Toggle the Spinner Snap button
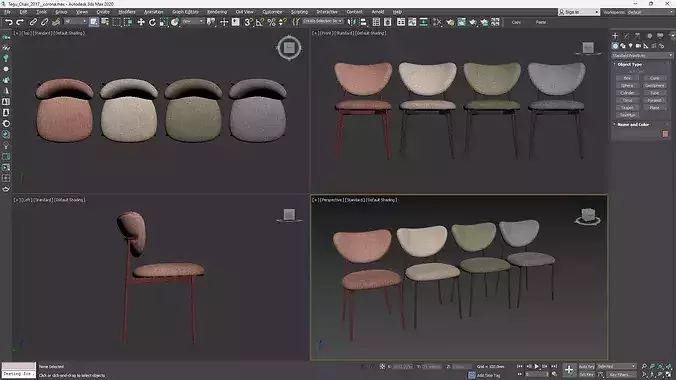This screenshot has width=676, height=380. pos(283,22)
